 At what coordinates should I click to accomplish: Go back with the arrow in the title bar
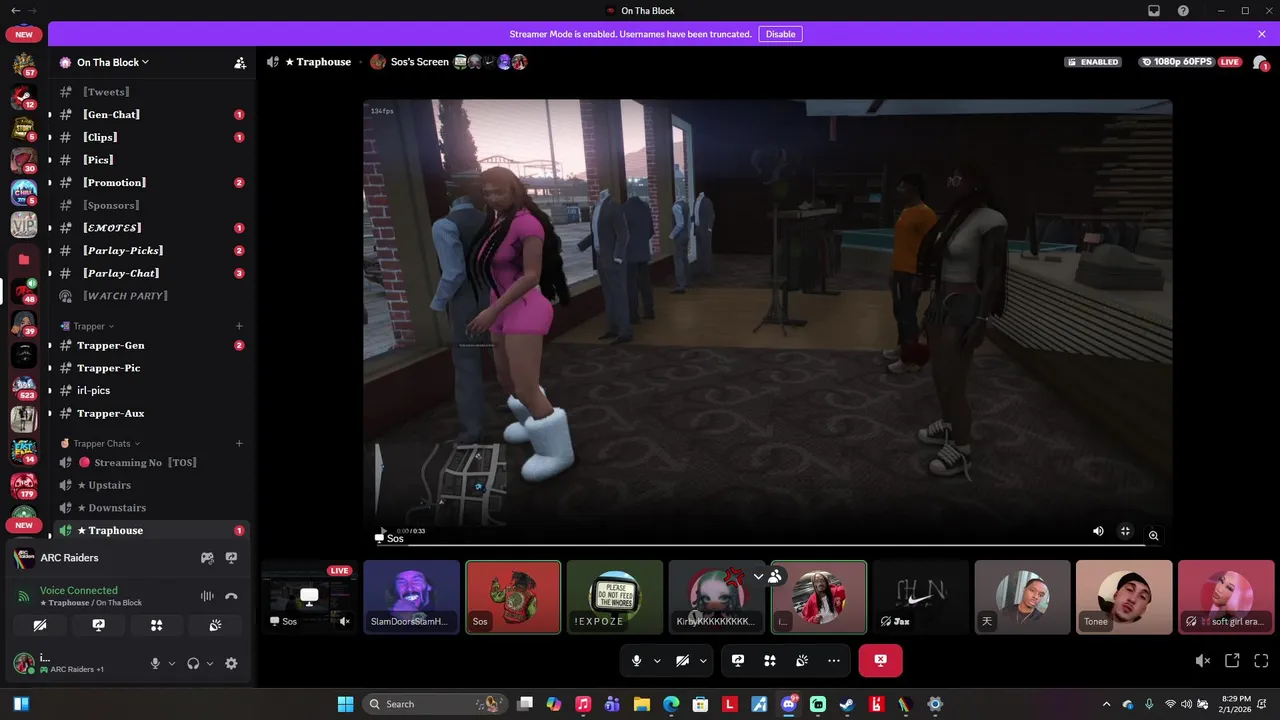point(15,11)
